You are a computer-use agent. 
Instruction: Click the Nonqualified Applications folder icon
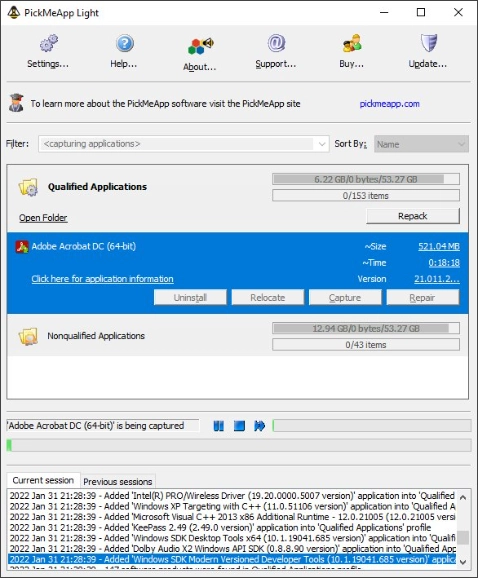click(x=28, y=336)
